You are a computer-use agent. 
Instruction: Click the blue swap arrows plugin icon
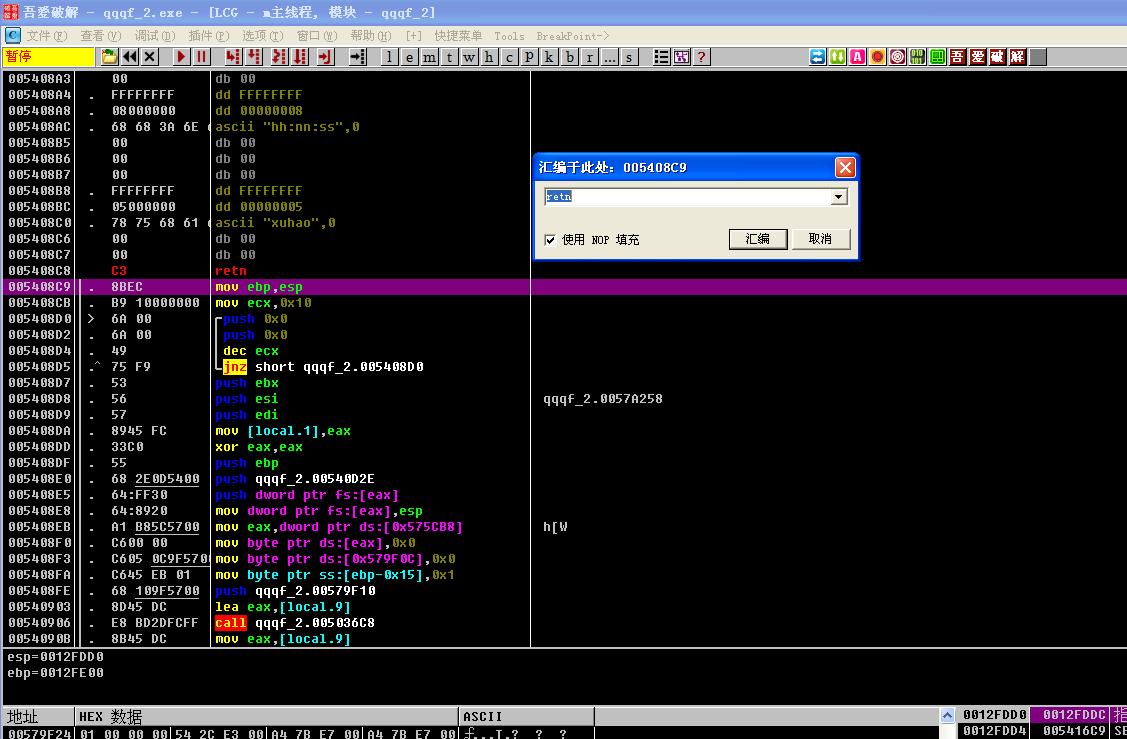coord(817,57)
